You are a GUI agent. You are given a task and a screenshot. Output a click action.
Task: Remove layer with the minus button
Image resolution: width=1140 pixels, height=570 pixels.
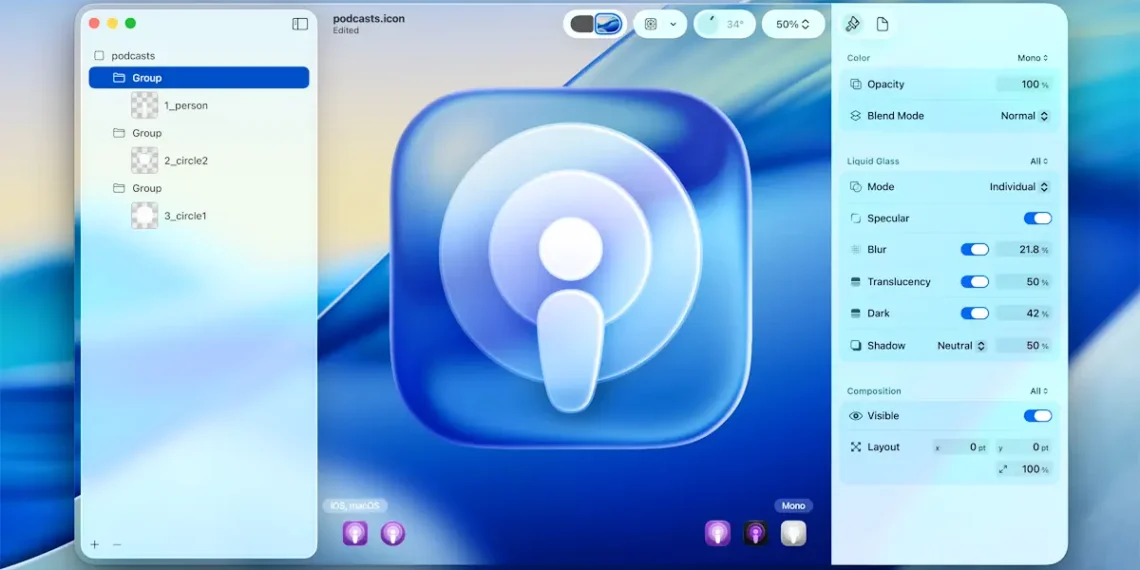117,544
